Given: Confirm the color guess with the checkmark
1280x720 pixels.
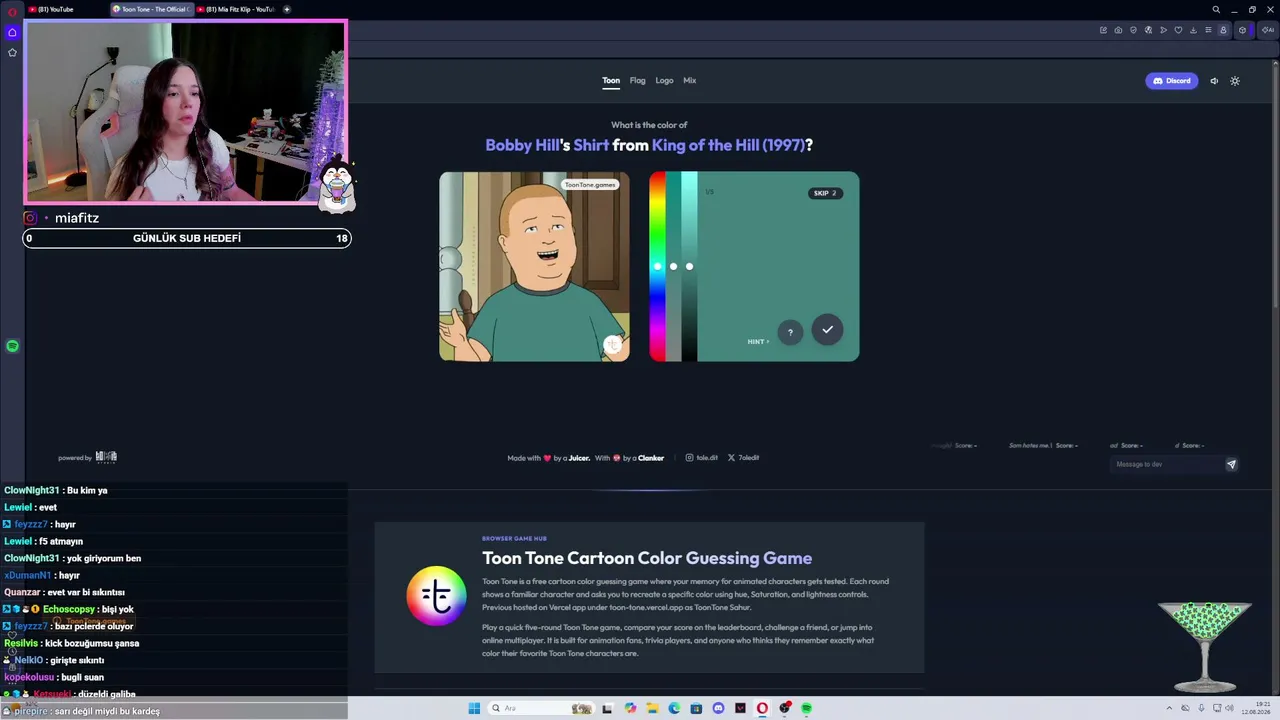Looking at the screenshot, I should (827, 330).
